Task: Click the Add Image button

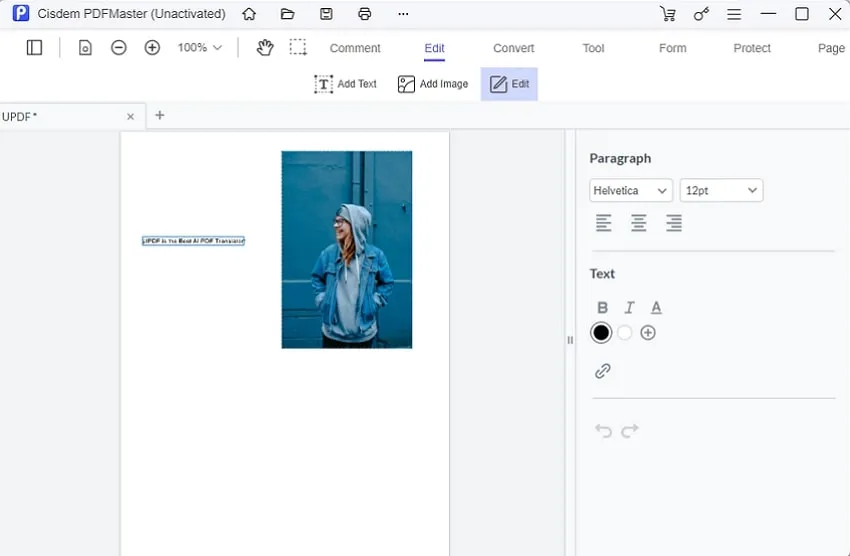Action: [x=432, y=84]
